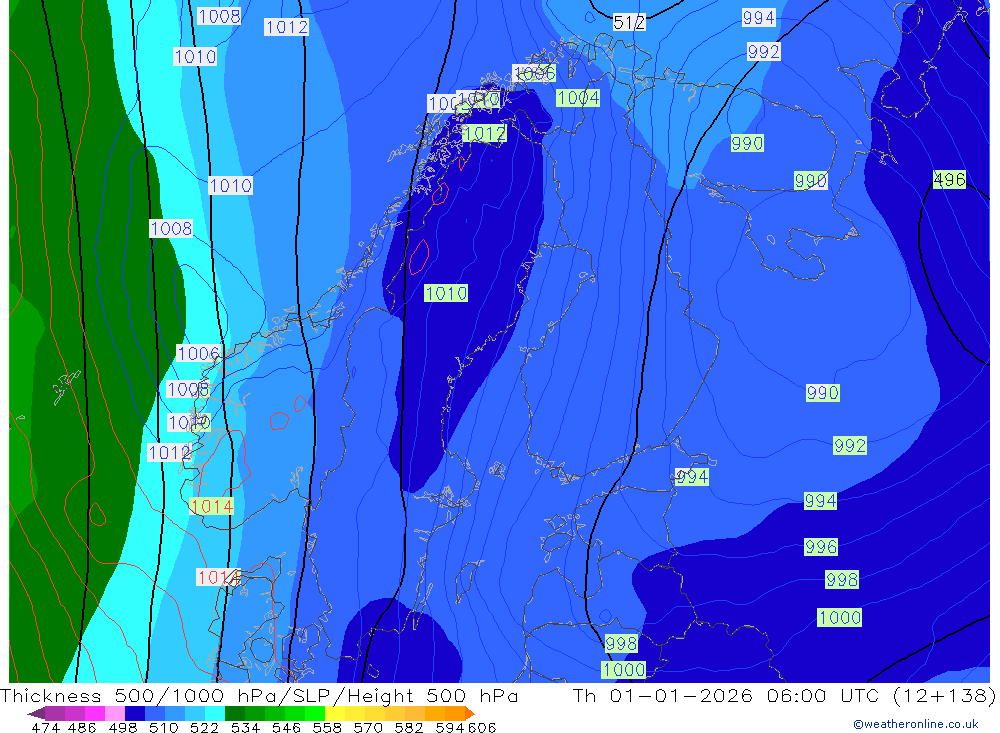Click the '(12+138)' forecast run label

click(x=943, y=695)
